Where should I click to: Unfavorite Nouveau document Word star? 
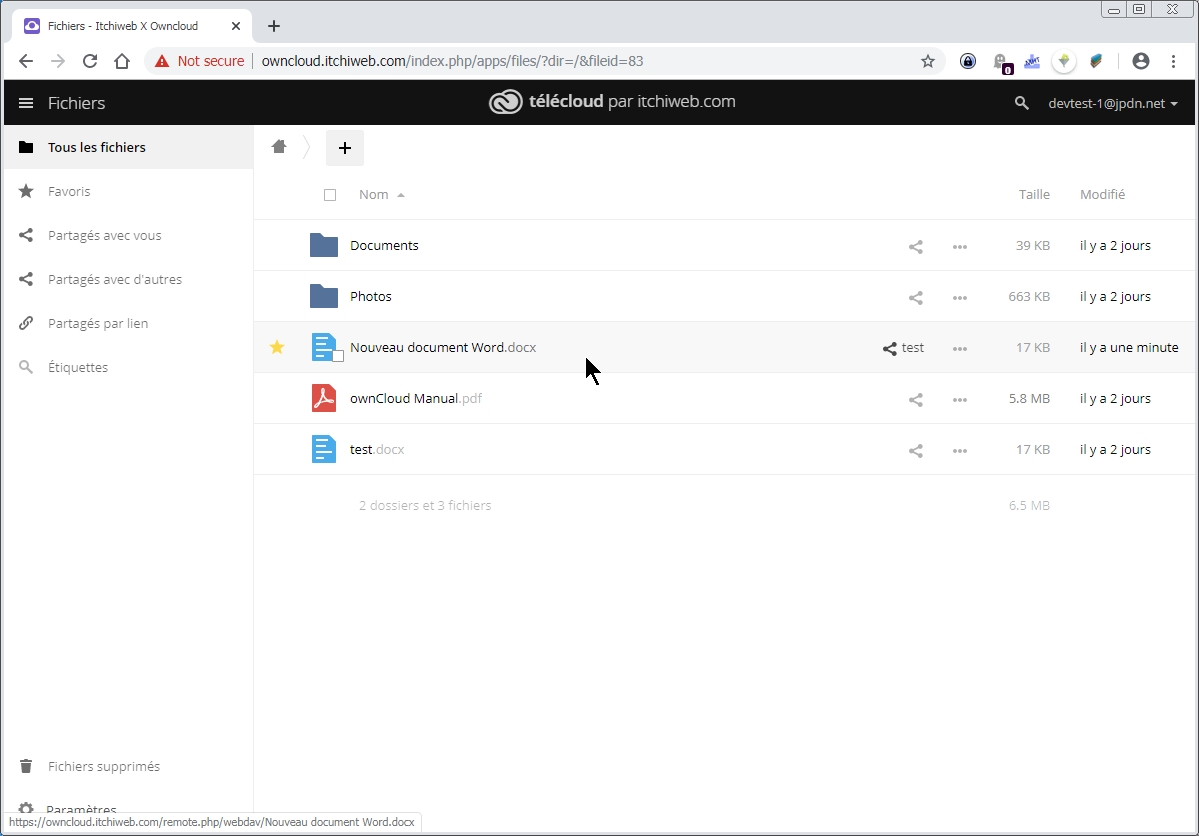click(277, 347)
